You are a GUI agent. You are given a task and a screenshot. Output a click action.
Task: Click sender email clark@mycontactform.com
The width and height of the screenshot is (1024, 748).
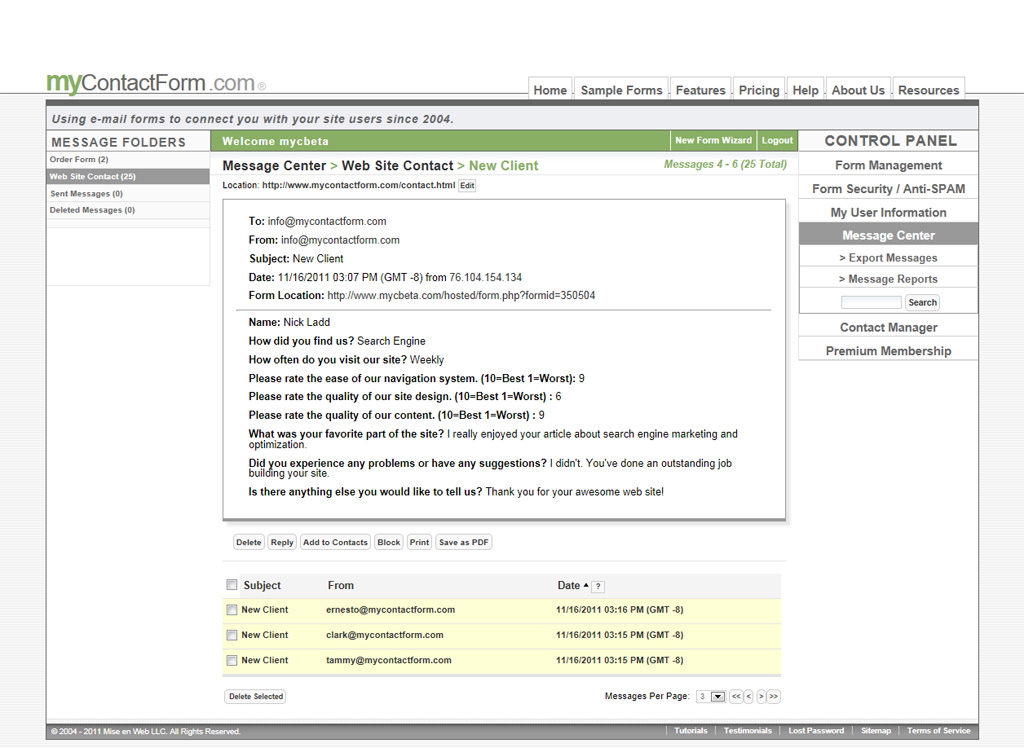pos(385,635)
